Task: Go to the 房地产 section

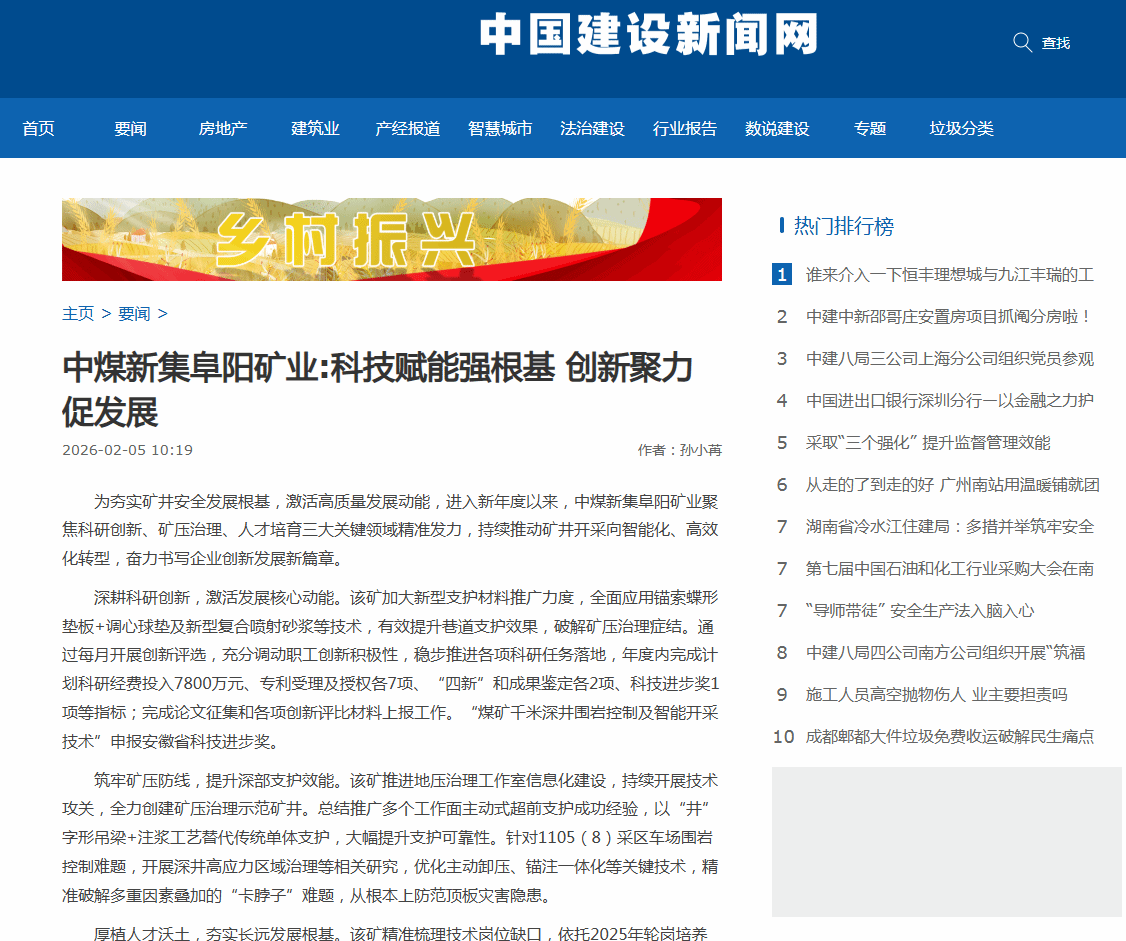Action: [x=223, y=129]
